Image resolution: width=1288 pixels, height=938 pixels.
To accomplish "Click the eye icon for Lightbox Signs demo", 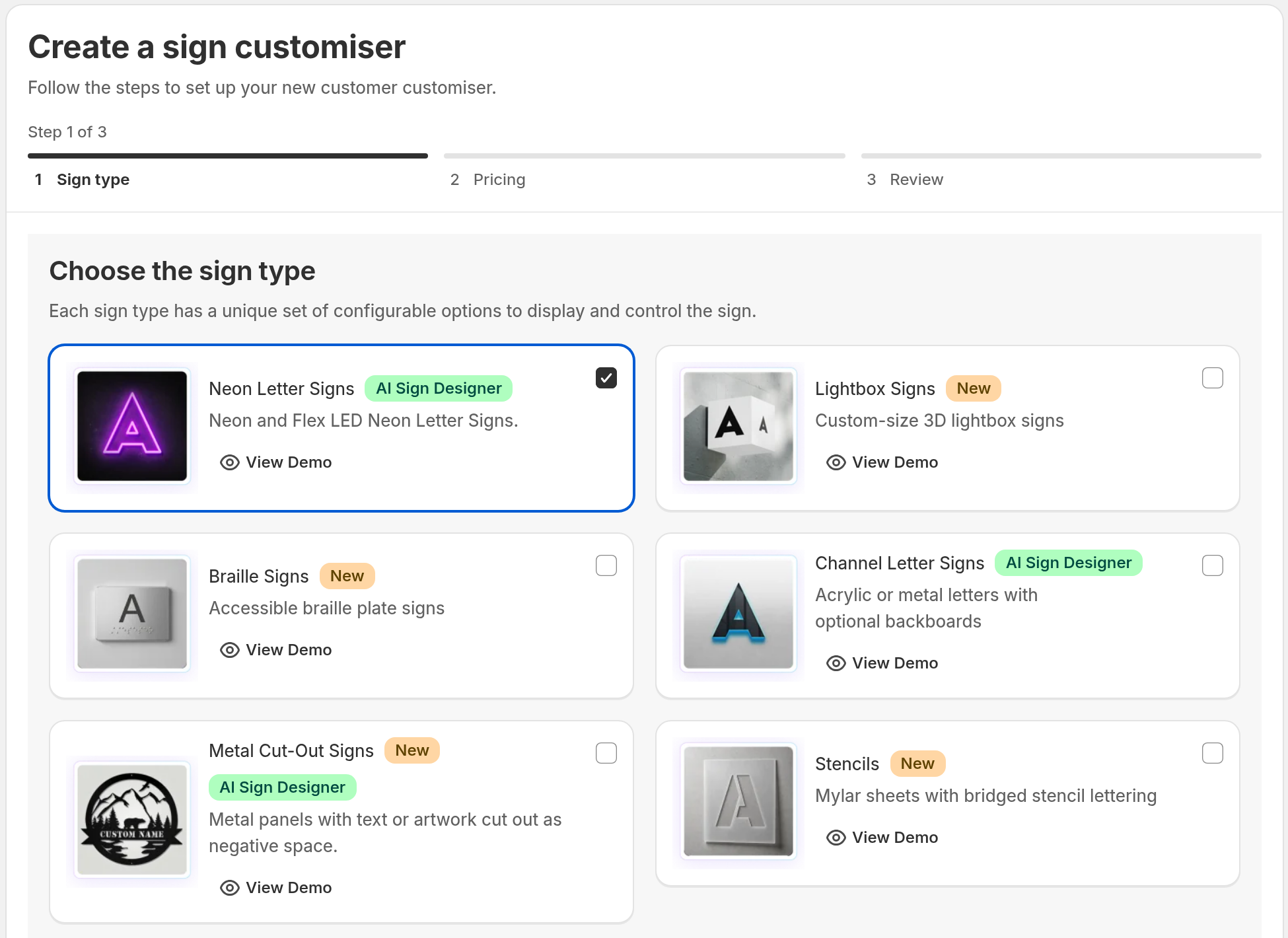I will coord(836,462).
